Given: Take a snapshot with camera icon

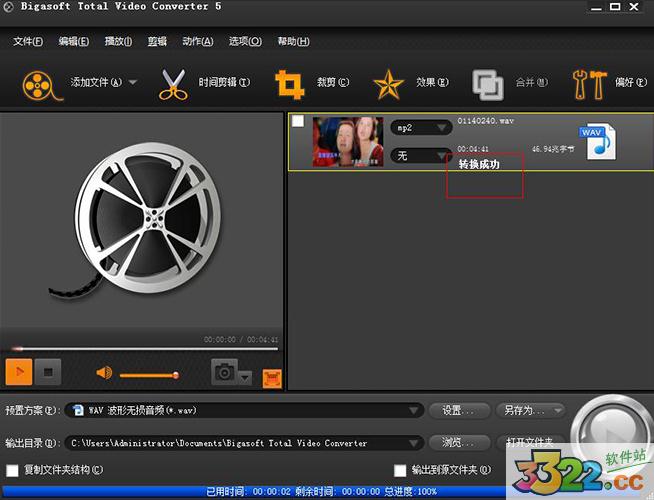Looking at the screenshot, I should point(224,372).
